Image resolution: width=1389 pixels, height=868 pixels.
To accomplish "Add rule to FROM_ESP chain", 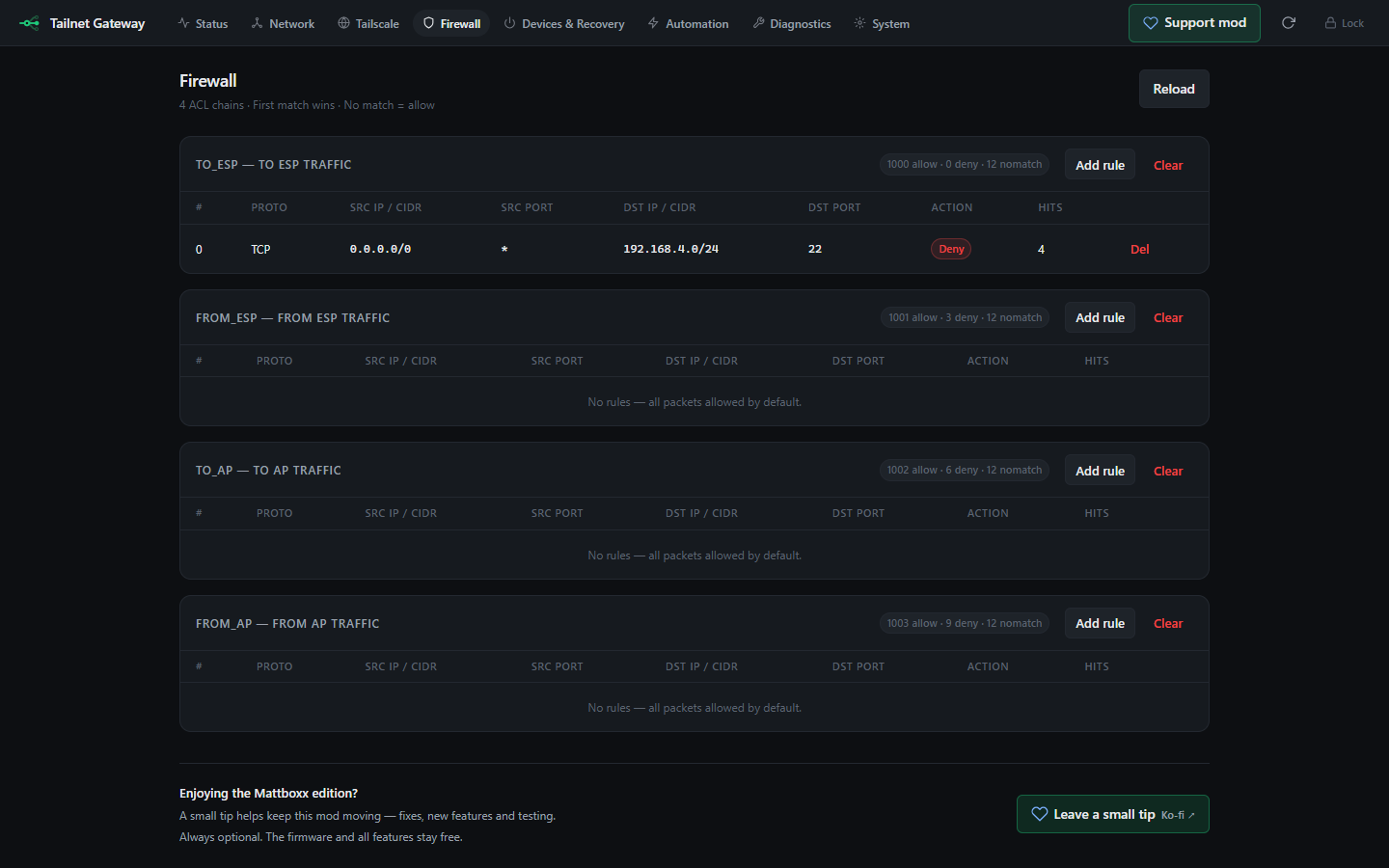I will click(x=1101, y=317).
